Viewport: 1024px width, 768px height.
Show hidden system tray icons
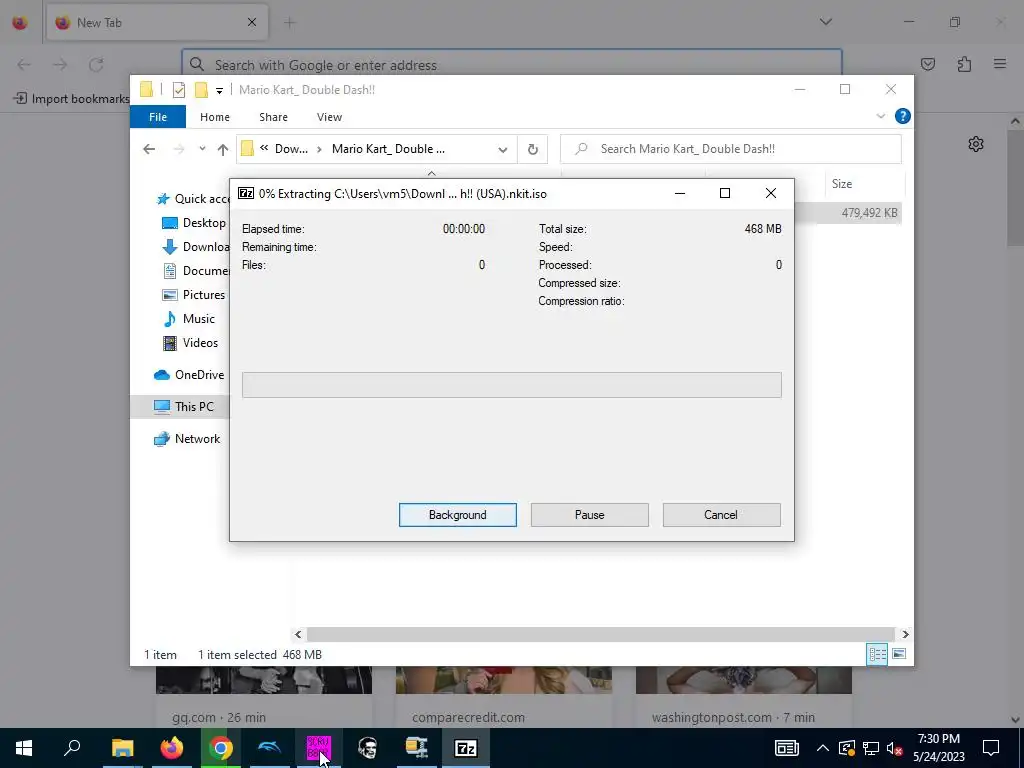823,748
